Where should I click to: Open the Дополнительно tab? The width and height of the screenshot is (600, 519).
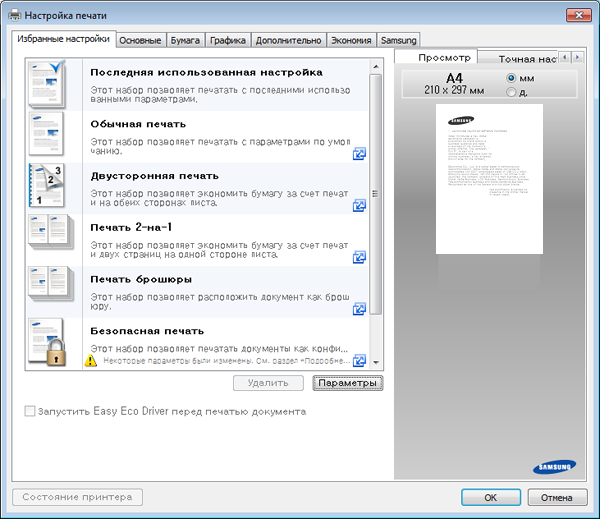pos(289,41)
